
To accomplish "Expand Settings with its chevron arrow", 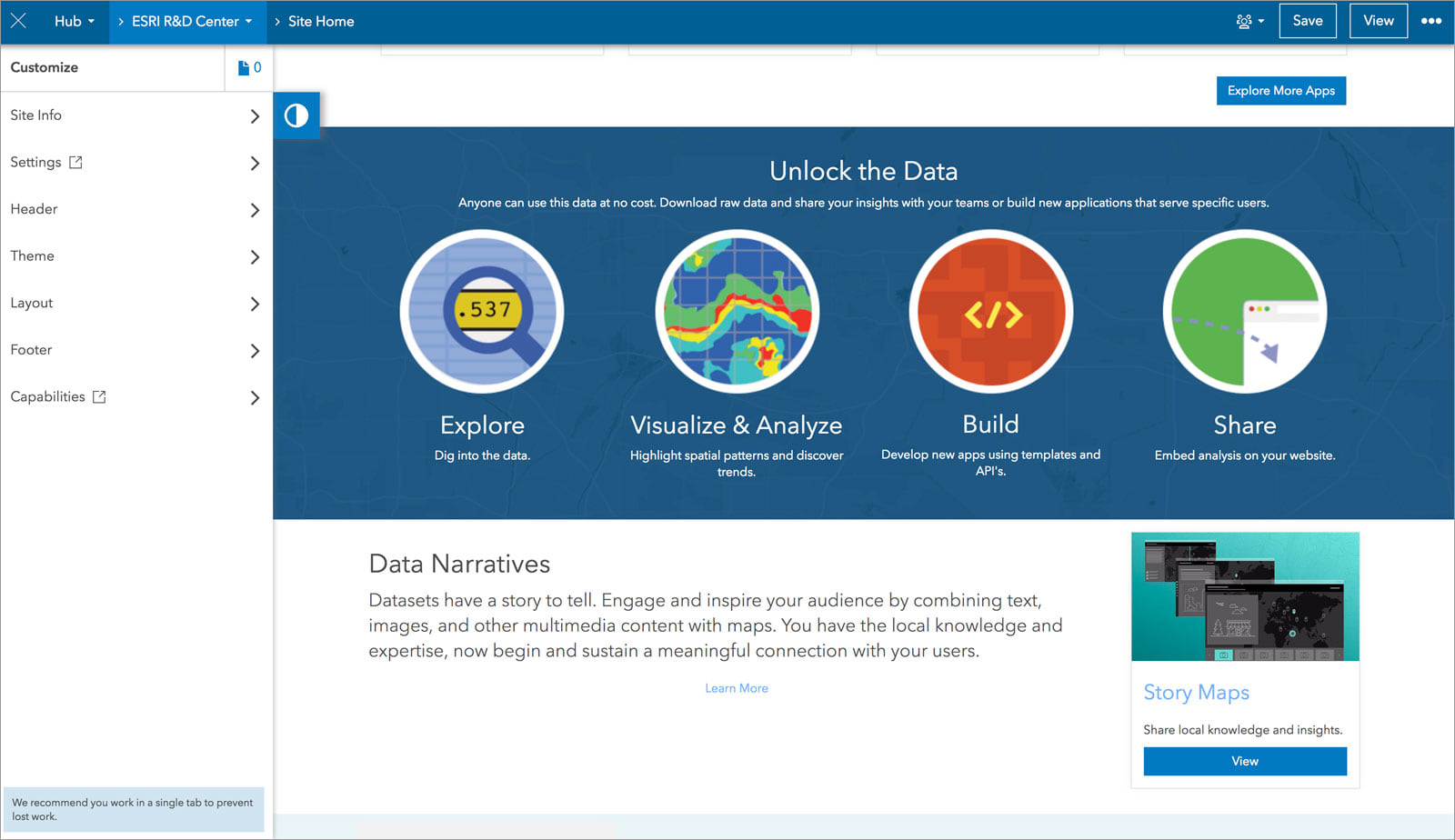I will [x=255, y=164].
